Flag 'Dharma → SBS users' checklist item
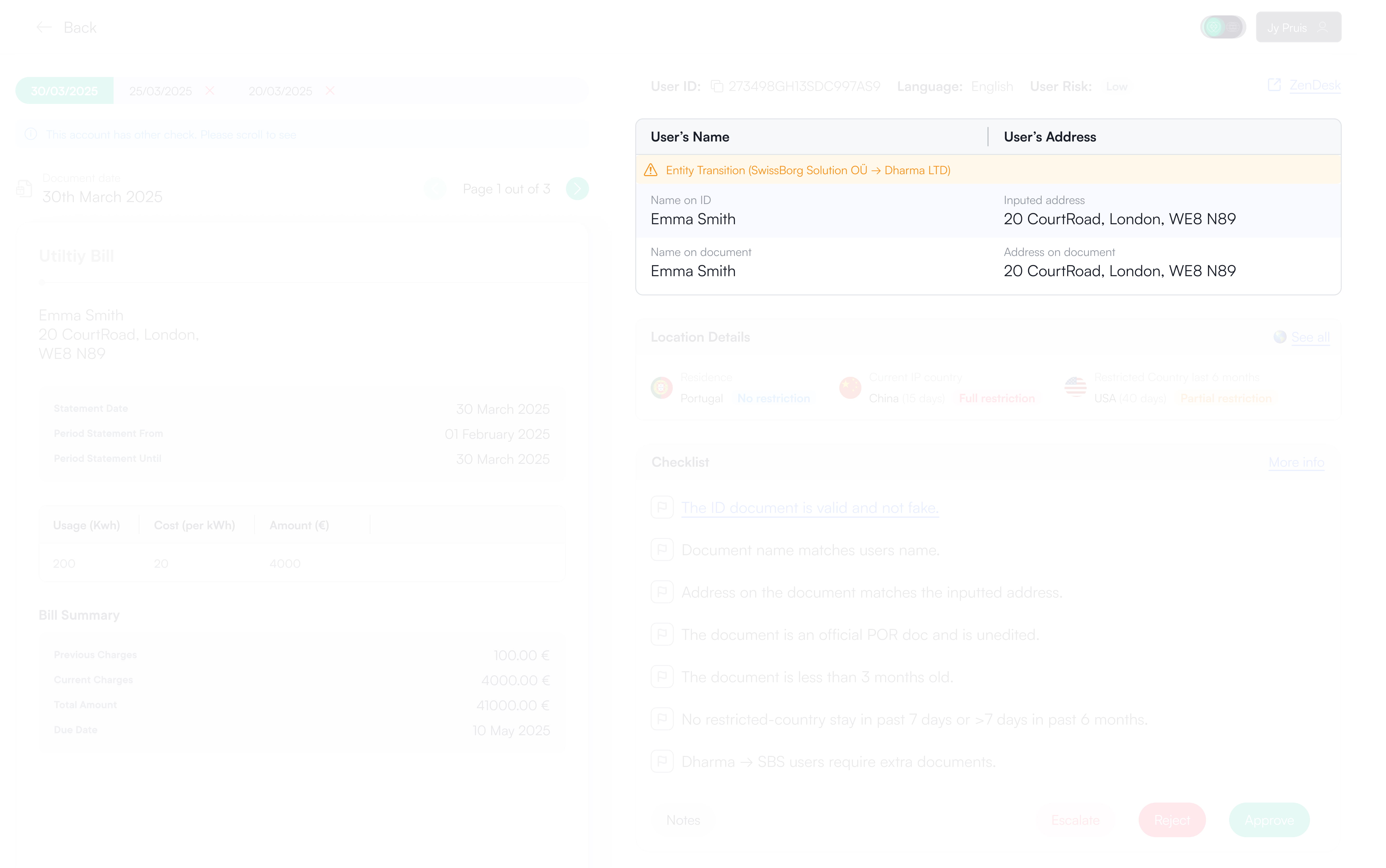Screen dimensions: 1386x868 click(x=662, y=762)
